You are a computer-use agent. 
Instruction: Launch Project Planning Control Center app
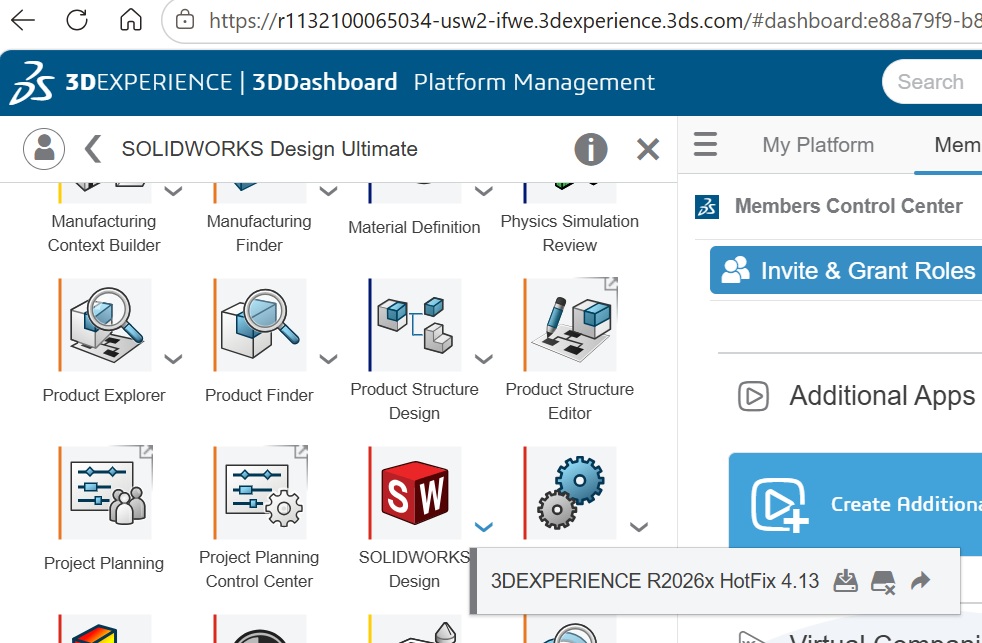tap(260, 493)
